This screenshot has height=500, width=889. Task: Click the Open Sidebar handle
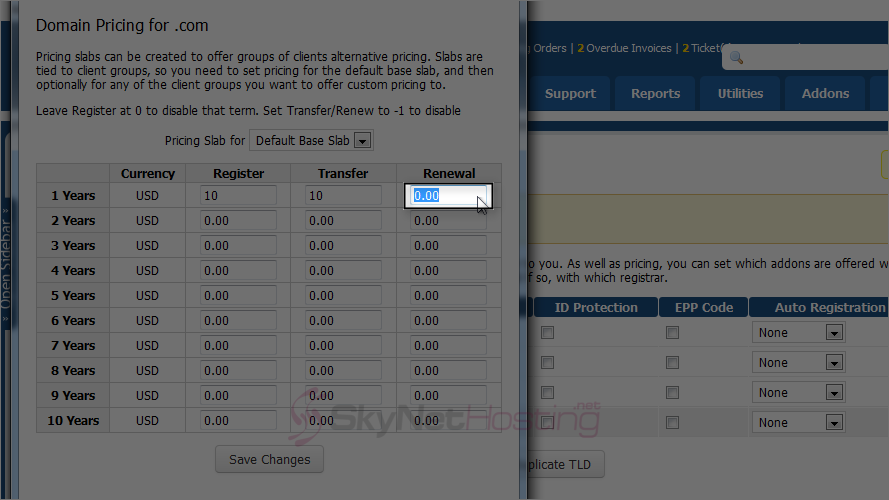click(x=6, y=266)
